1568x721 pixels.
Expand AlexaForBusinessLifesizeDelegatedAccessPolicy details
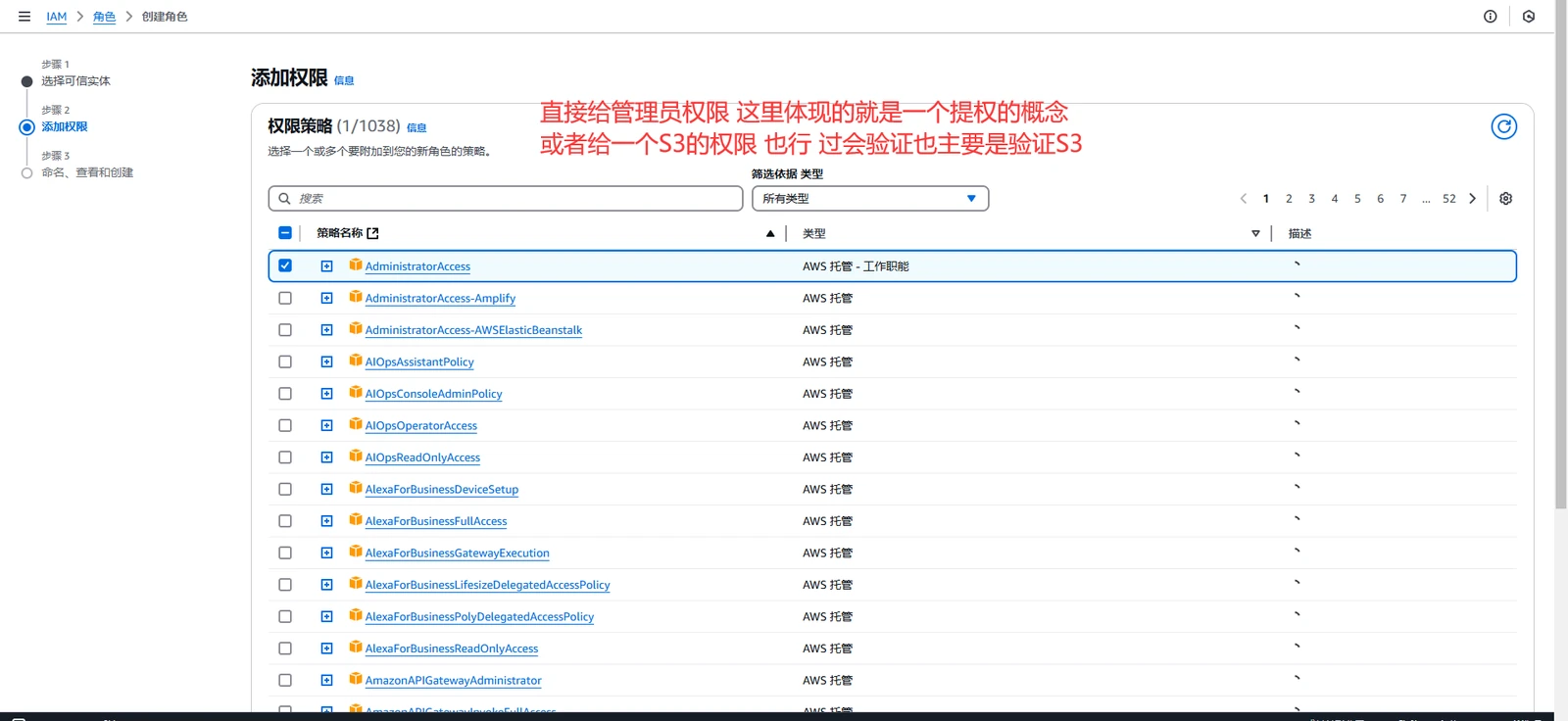pyautogui.click(x=327, y=585)
